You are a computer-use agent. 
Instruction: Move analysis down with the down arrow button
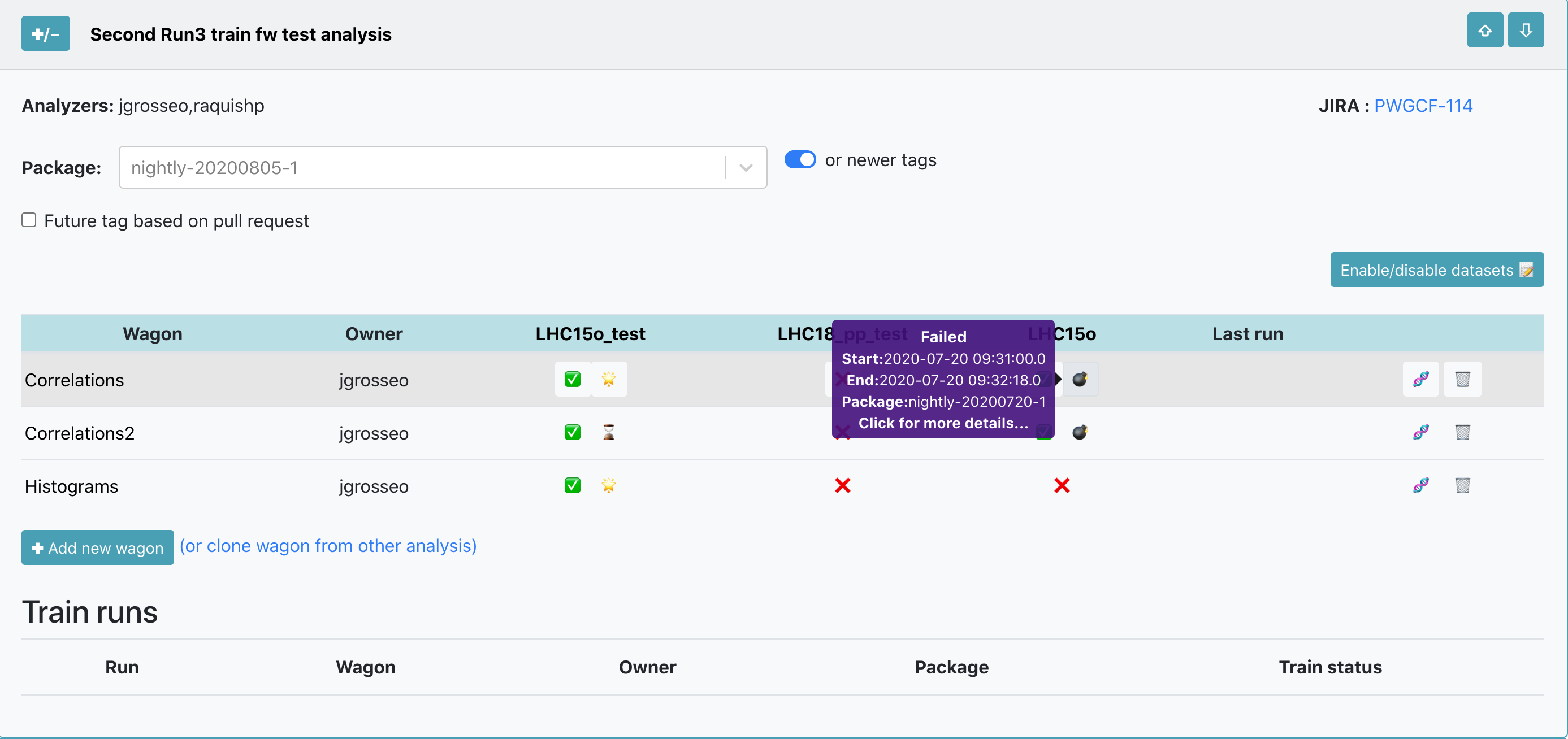pos(1526,31)
